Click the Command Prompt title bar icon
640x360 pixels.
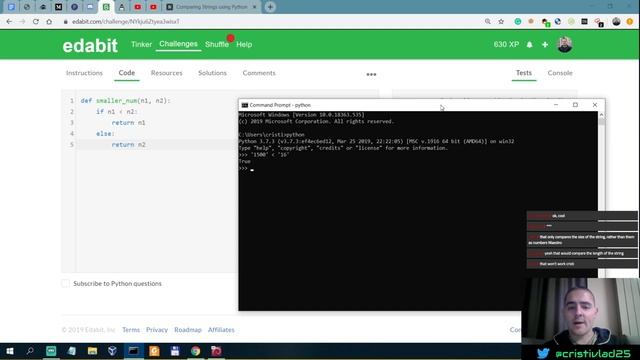[244, 105]
